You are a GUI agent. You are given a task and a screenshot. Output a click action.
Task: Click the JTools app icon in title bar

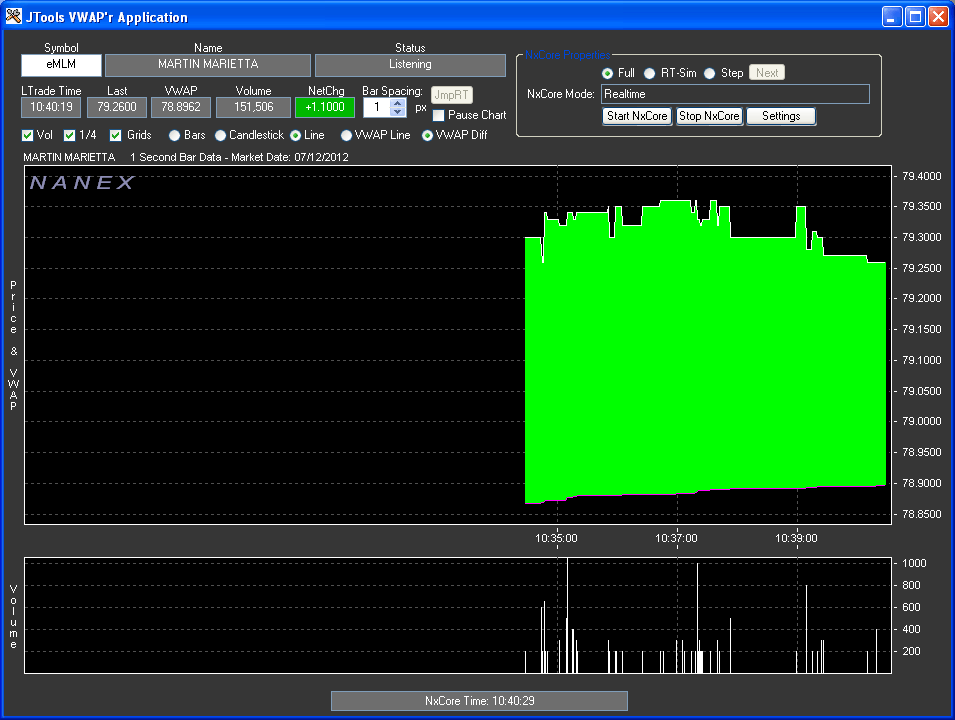13,16
